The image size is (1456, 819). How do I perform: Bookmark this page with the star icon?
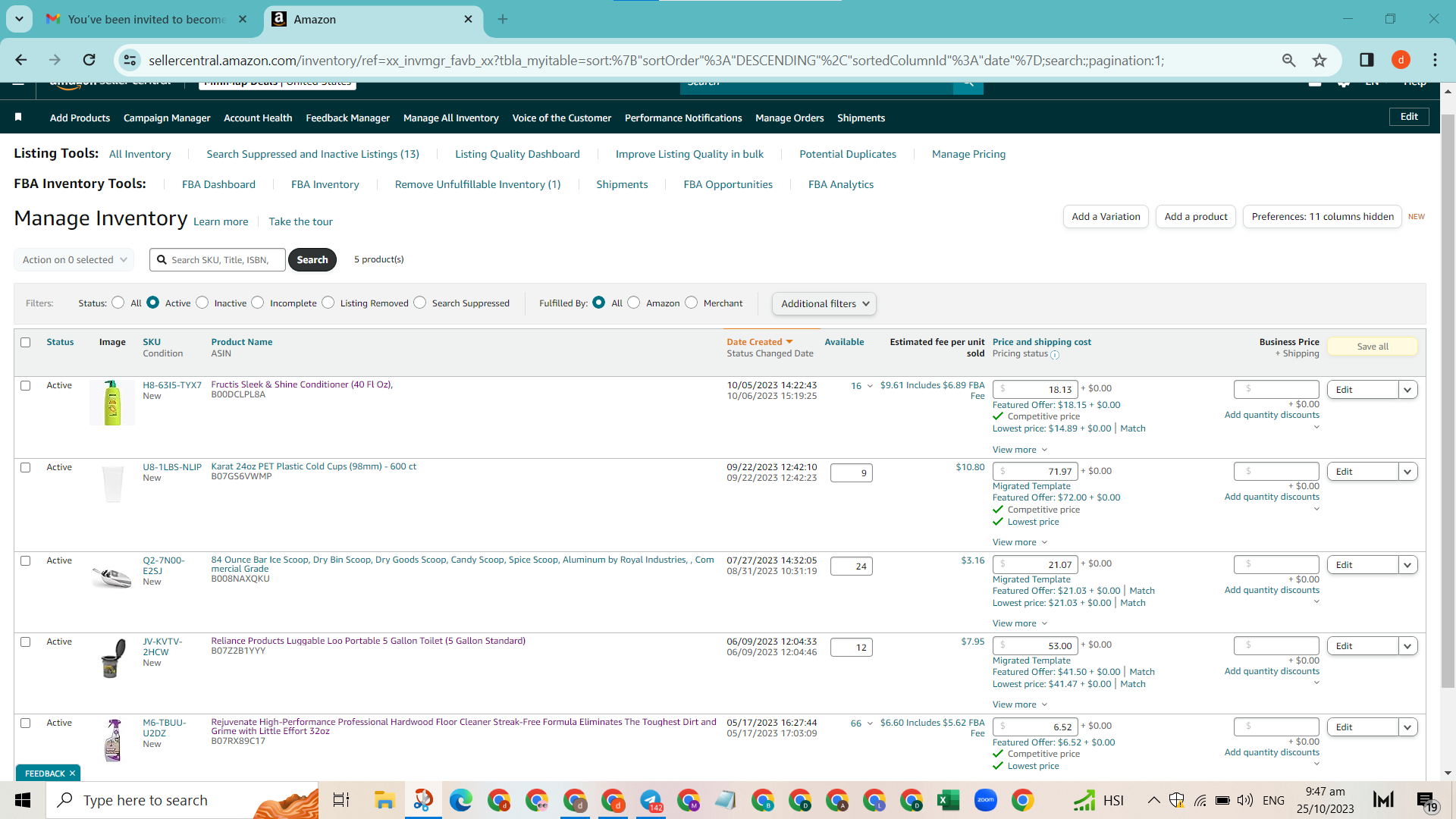tap(1319, 60)
